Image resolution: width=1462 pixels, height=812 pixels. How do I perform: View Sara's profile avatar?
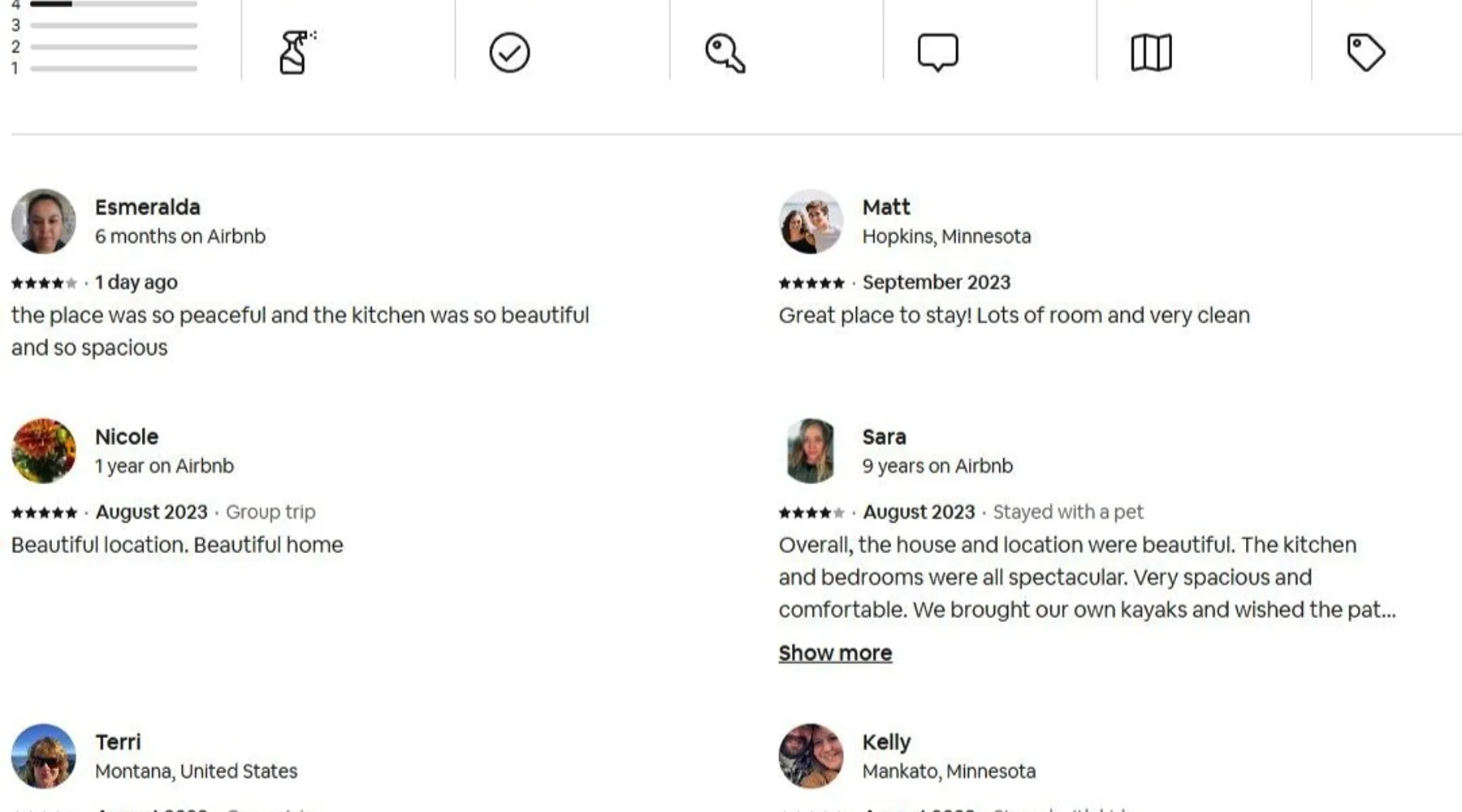click(x=811, y=451)
